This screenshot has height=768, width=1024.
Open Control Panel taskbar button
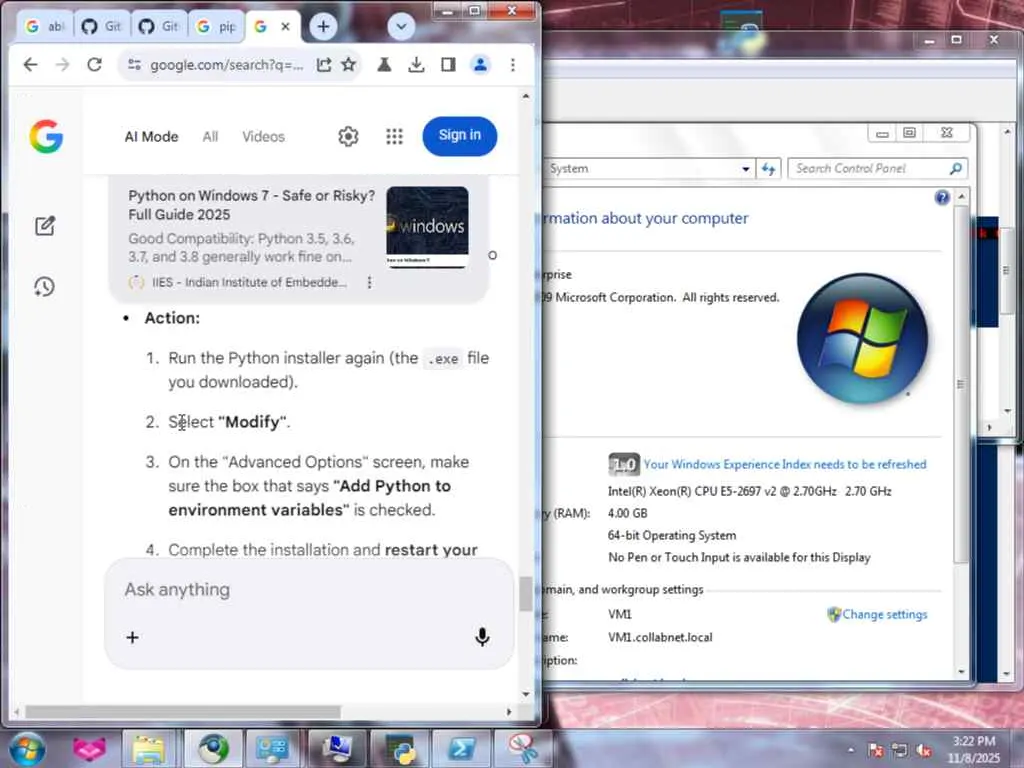272,749
